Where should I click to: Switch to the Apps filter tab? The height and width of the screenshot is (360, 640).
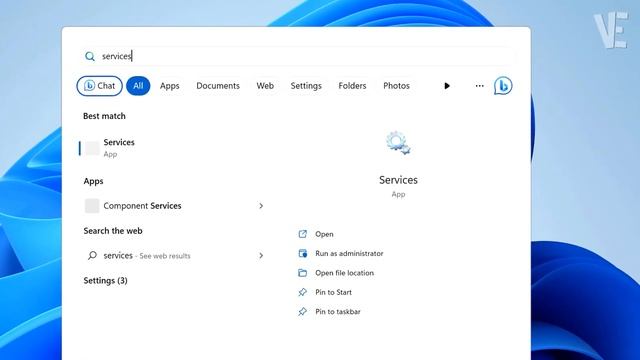click(x=169, y=86)
